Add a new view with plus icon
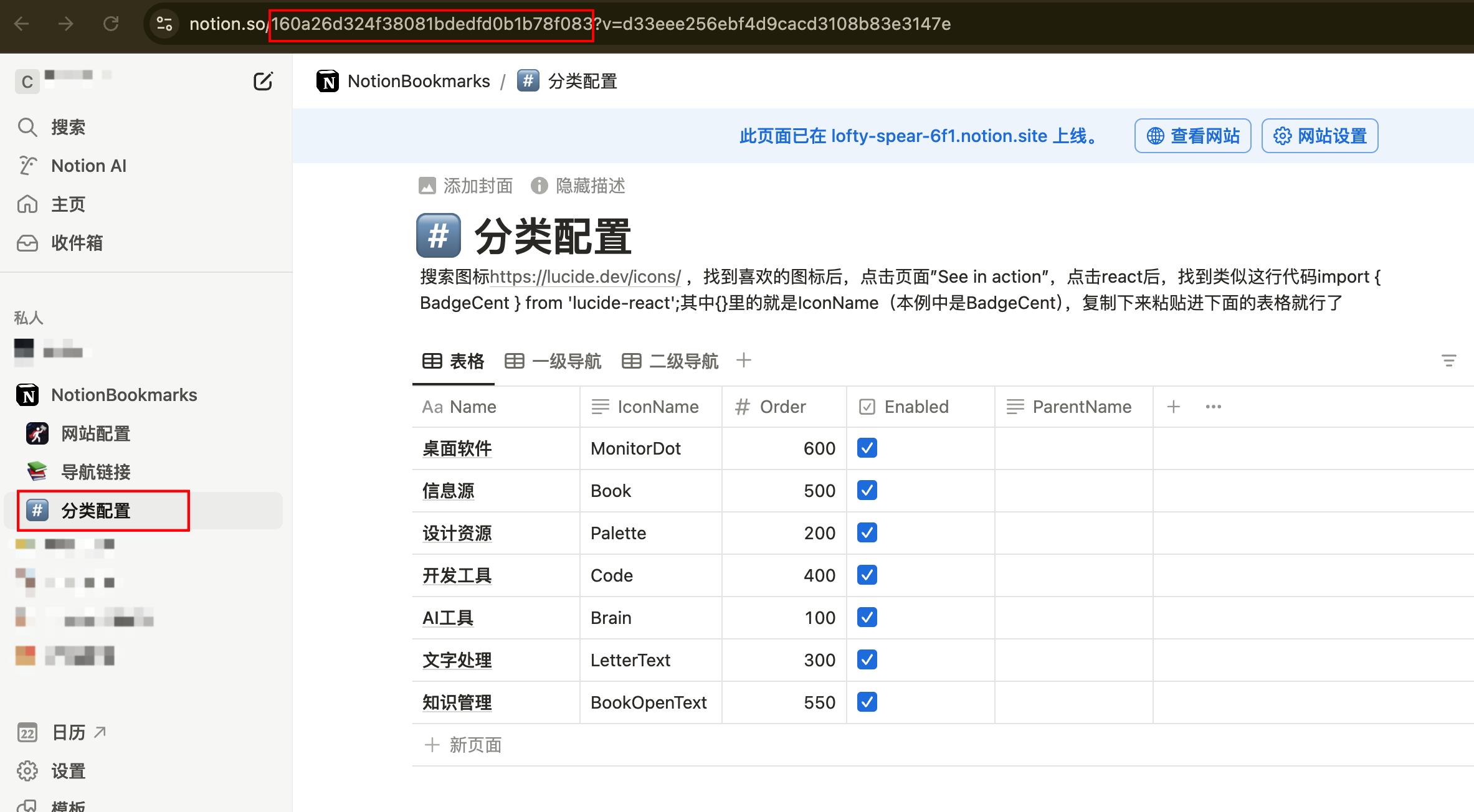The width and height of the screenshot is (1474, 812). [x=744, y=360]
